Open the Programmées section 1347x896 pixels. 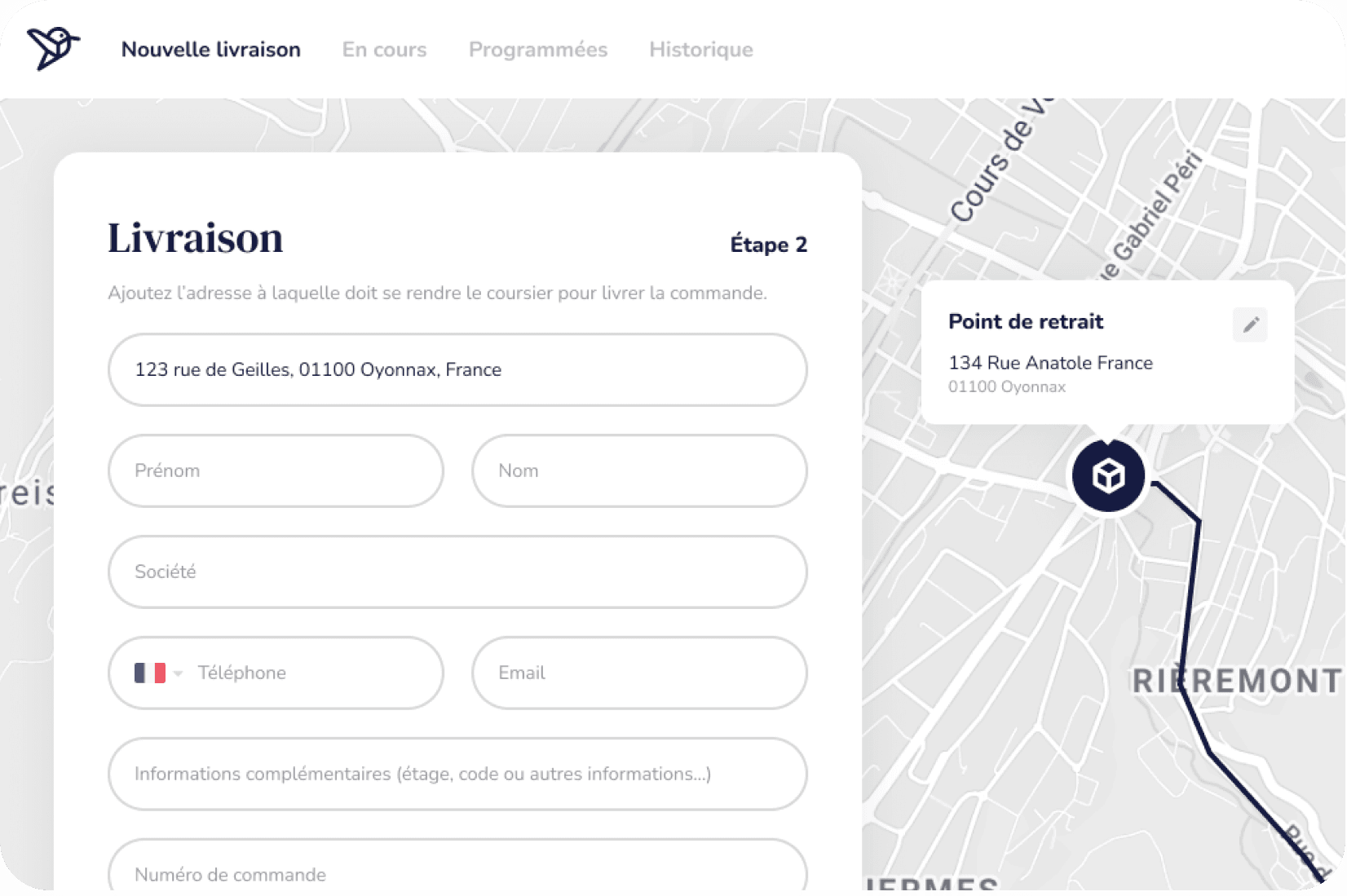click(538, 50)
